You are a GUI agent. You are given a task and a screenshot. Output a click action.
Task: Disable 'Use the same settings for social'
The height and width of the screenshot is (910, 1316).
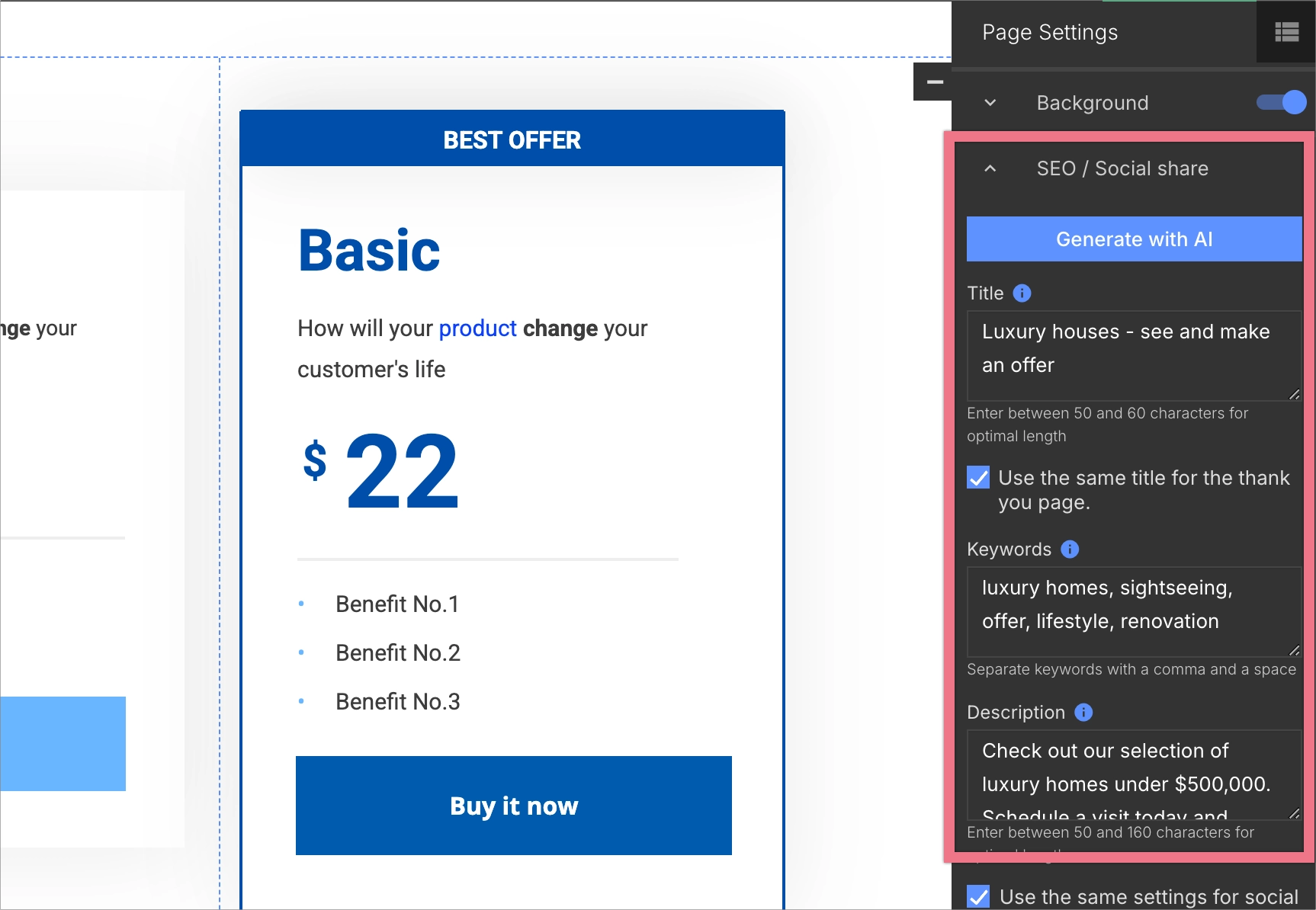point(977,897)
